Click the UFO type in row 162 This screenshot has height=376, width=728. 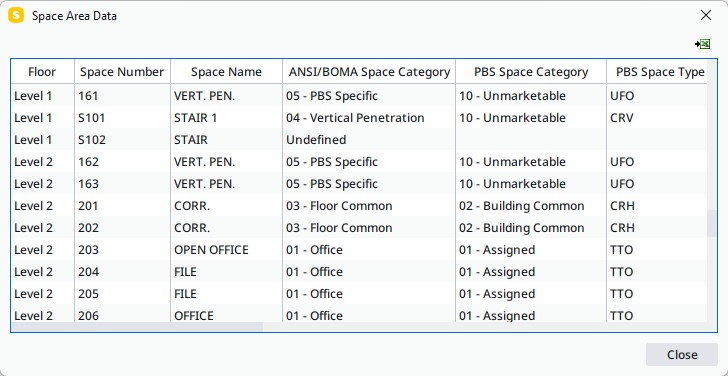pos(657,162)
